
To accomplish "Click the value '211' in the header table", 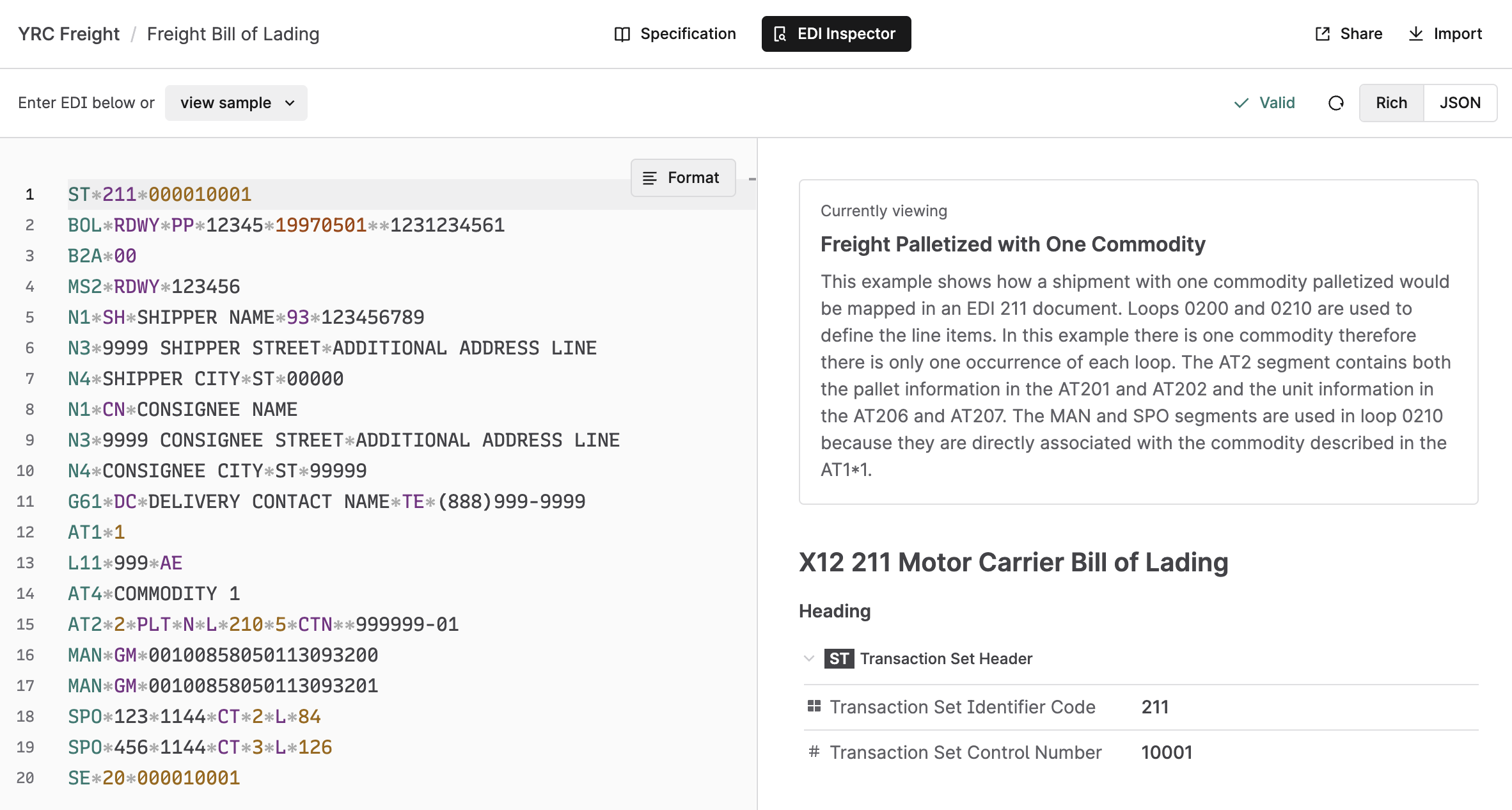I will click(1155, 706).
